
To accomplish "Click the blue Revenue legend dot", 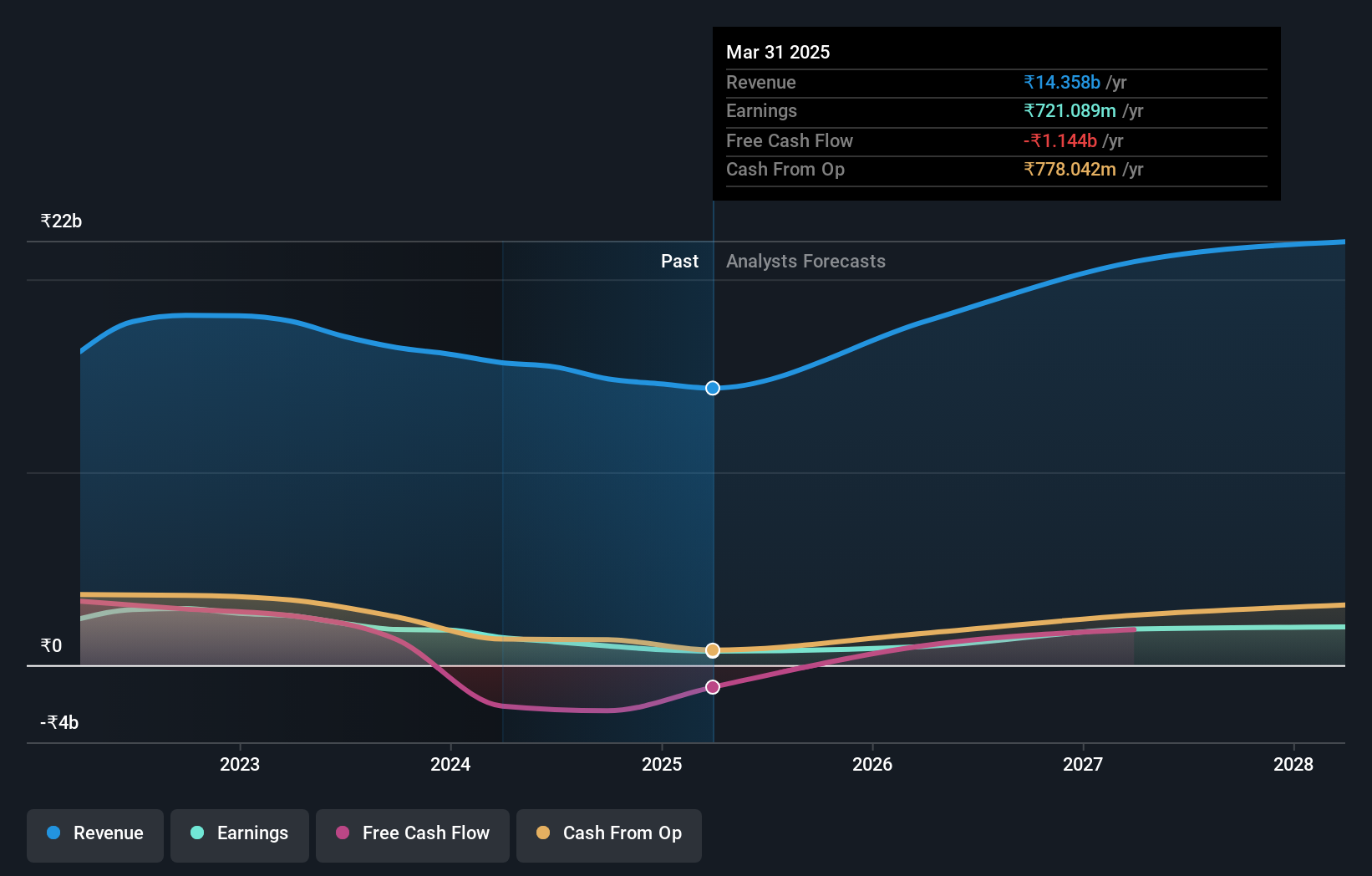I will click(x=53, y=833).
